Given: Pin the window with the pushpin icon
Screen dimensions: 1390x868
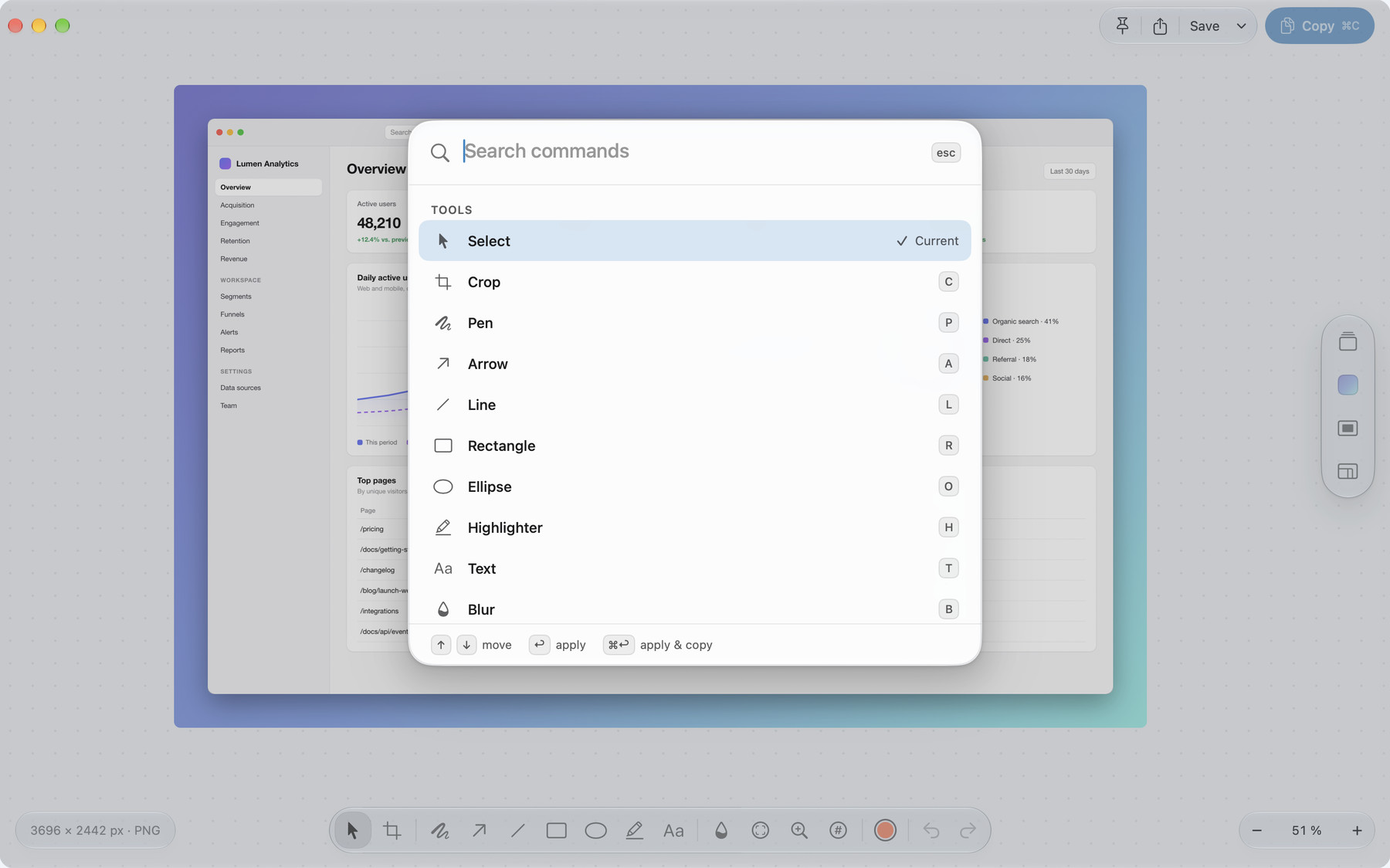Looking at the screenshot, I should [x=1123, y=26].
